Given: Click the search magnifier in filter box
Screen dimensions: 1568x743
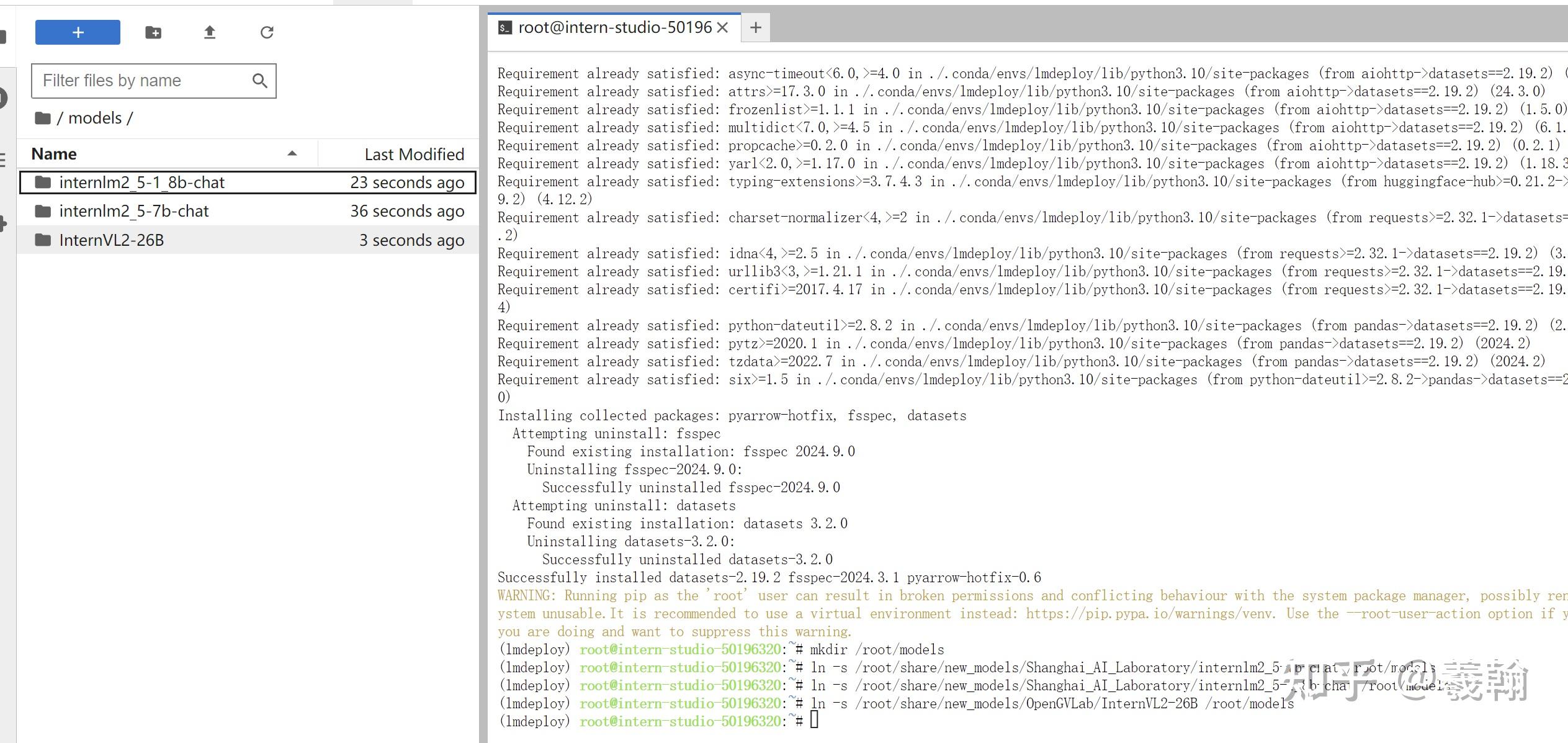Looking at the screenshot, I should point(260,81).
